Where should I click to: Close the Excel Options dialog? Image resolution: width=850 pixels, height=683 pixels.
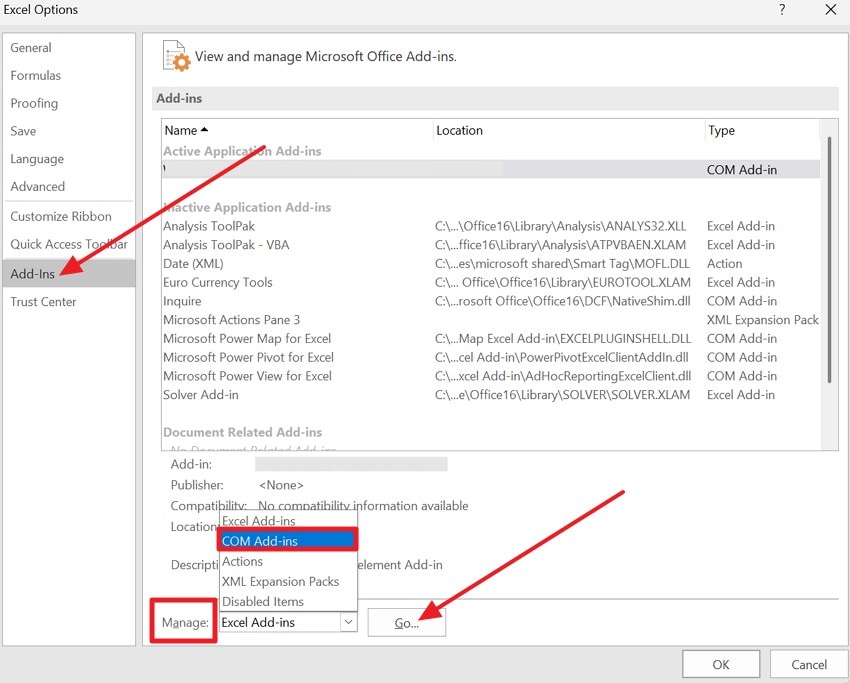(830, 10)
